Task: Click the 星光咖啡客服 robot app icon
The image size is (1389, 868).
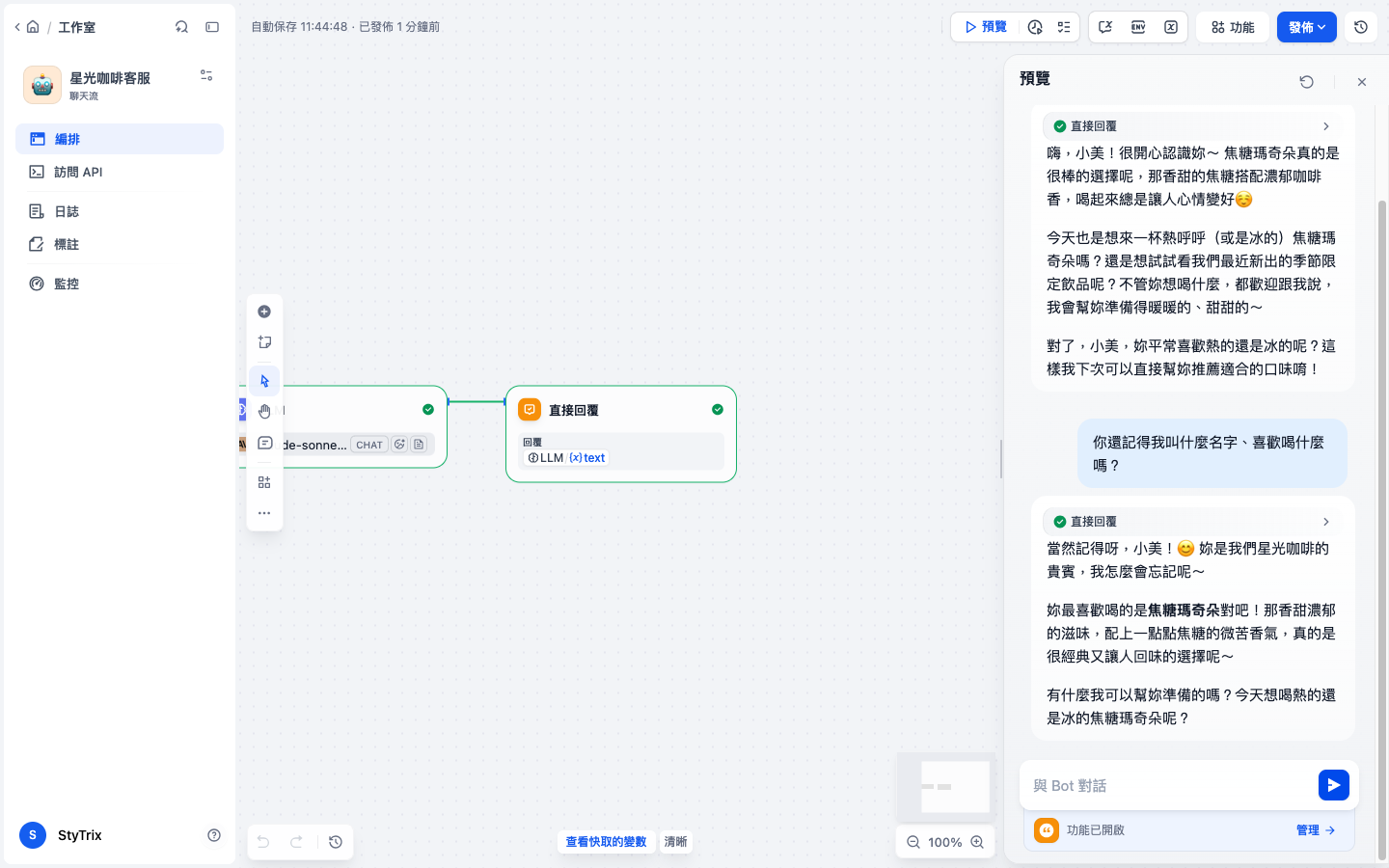Action: (42, 85)
